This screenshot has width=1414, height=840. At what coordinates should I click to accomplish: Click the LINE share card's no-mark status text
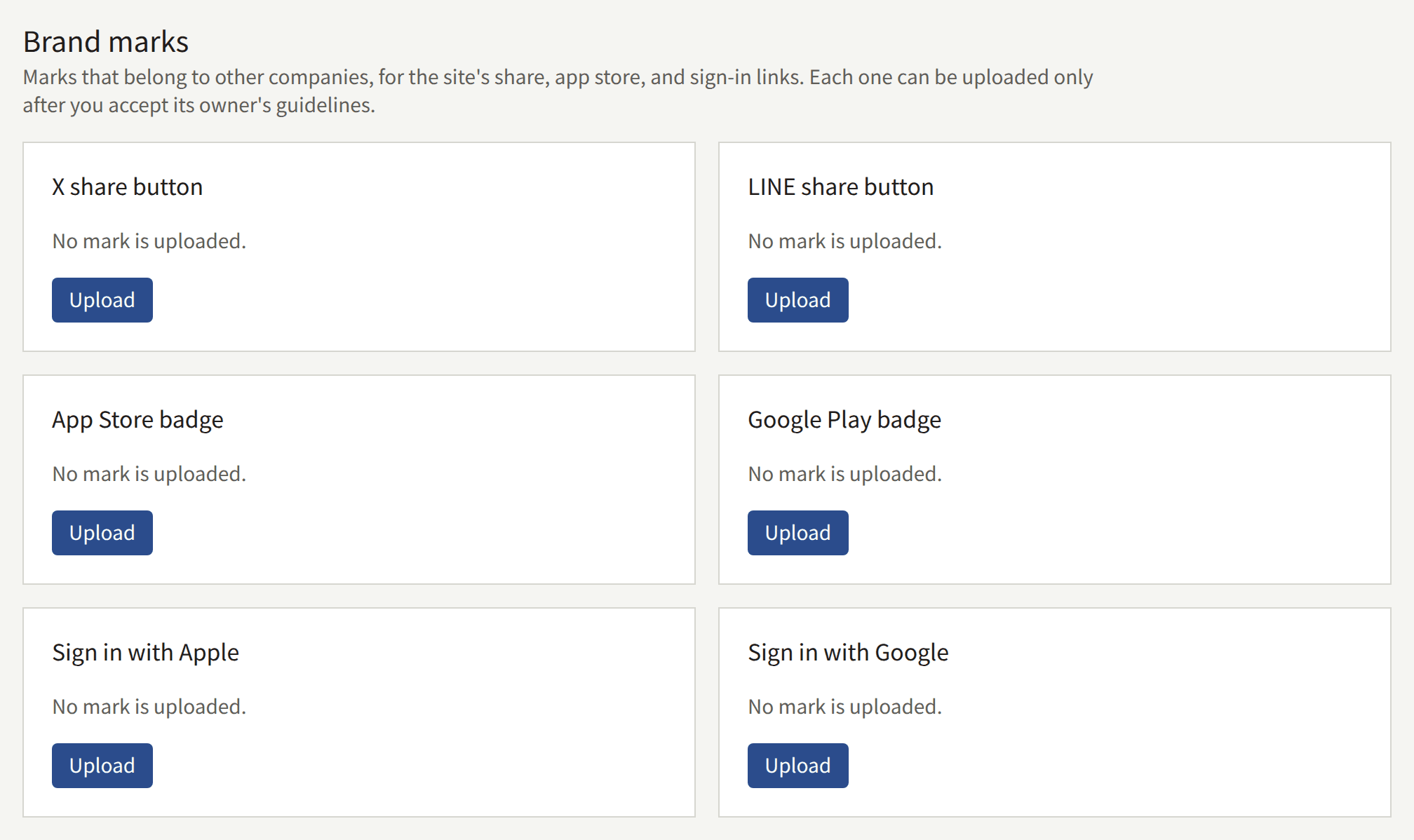pyautogui.click(x=845, y=241)
